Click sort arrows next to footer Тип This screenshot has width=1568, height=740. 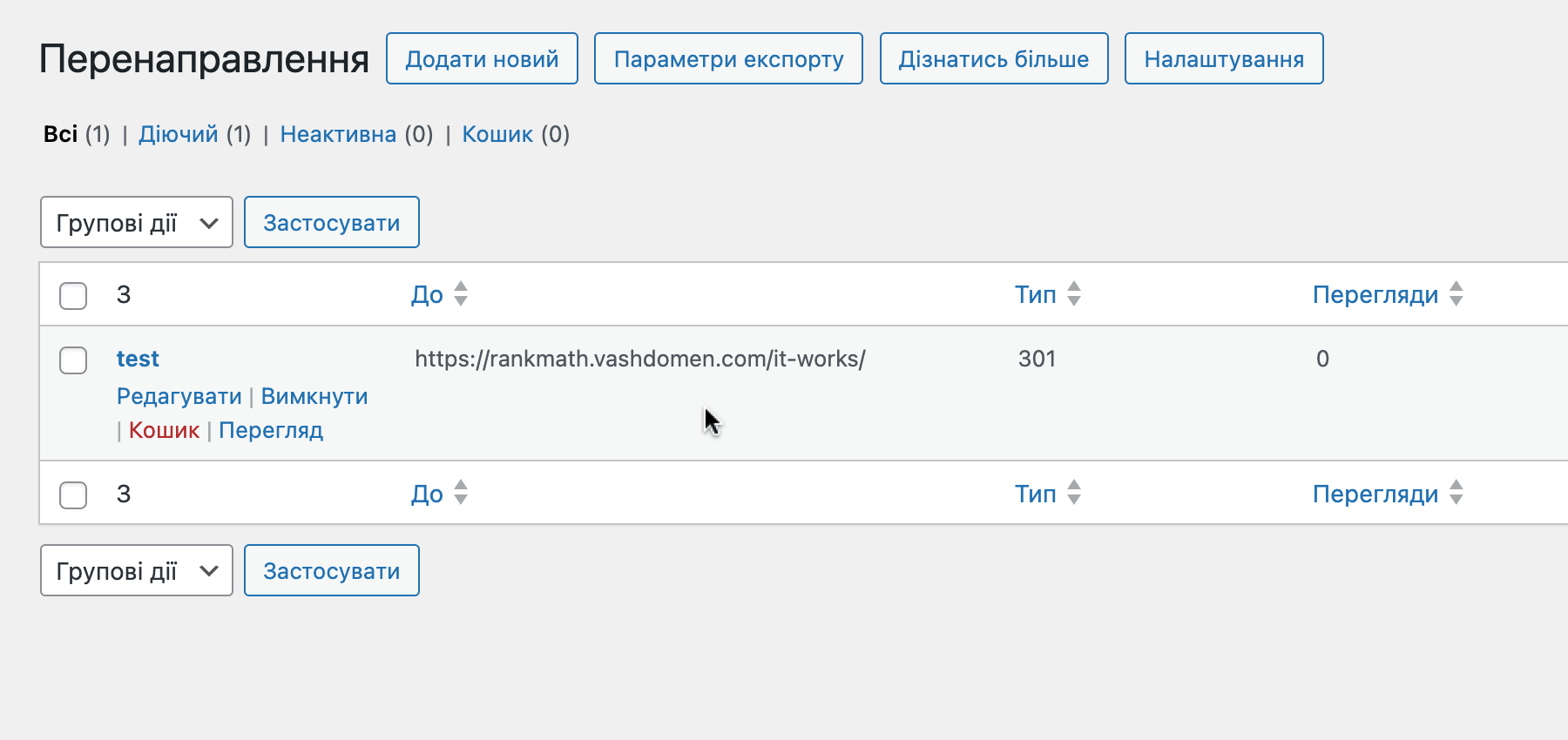click(1074, 493)
